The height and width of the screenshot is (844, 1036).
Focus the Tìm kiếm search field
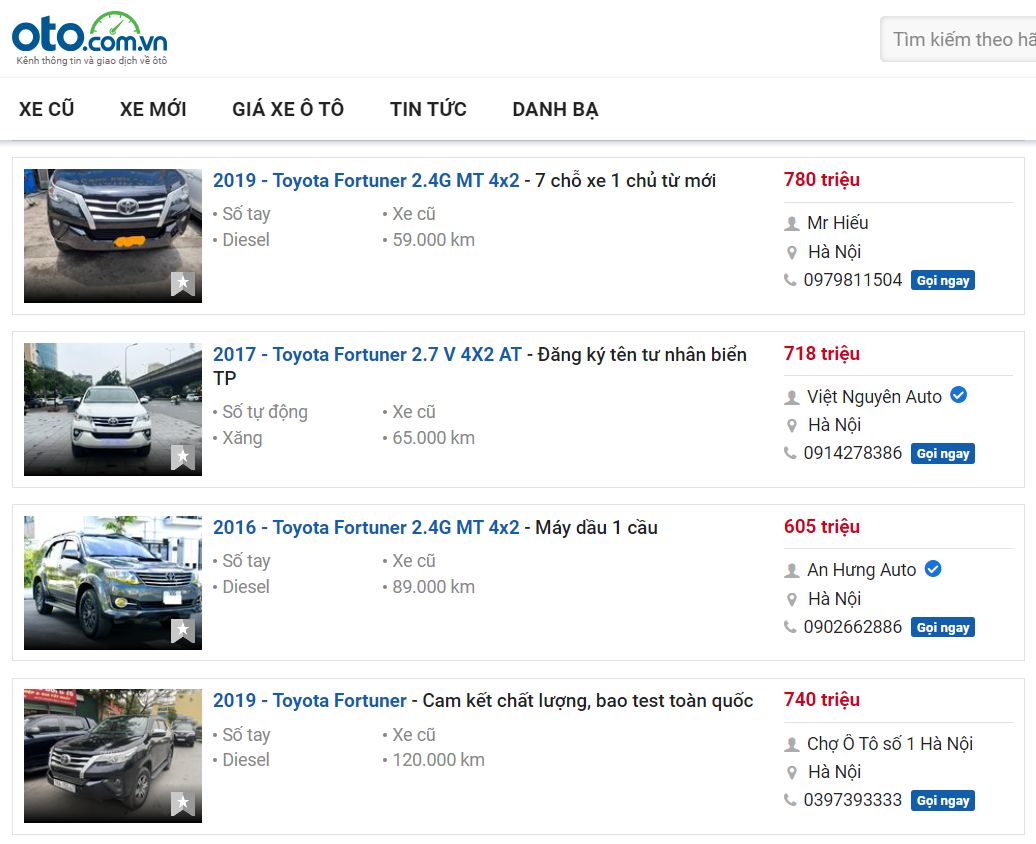pyautogui.click(x=958, y=40)
